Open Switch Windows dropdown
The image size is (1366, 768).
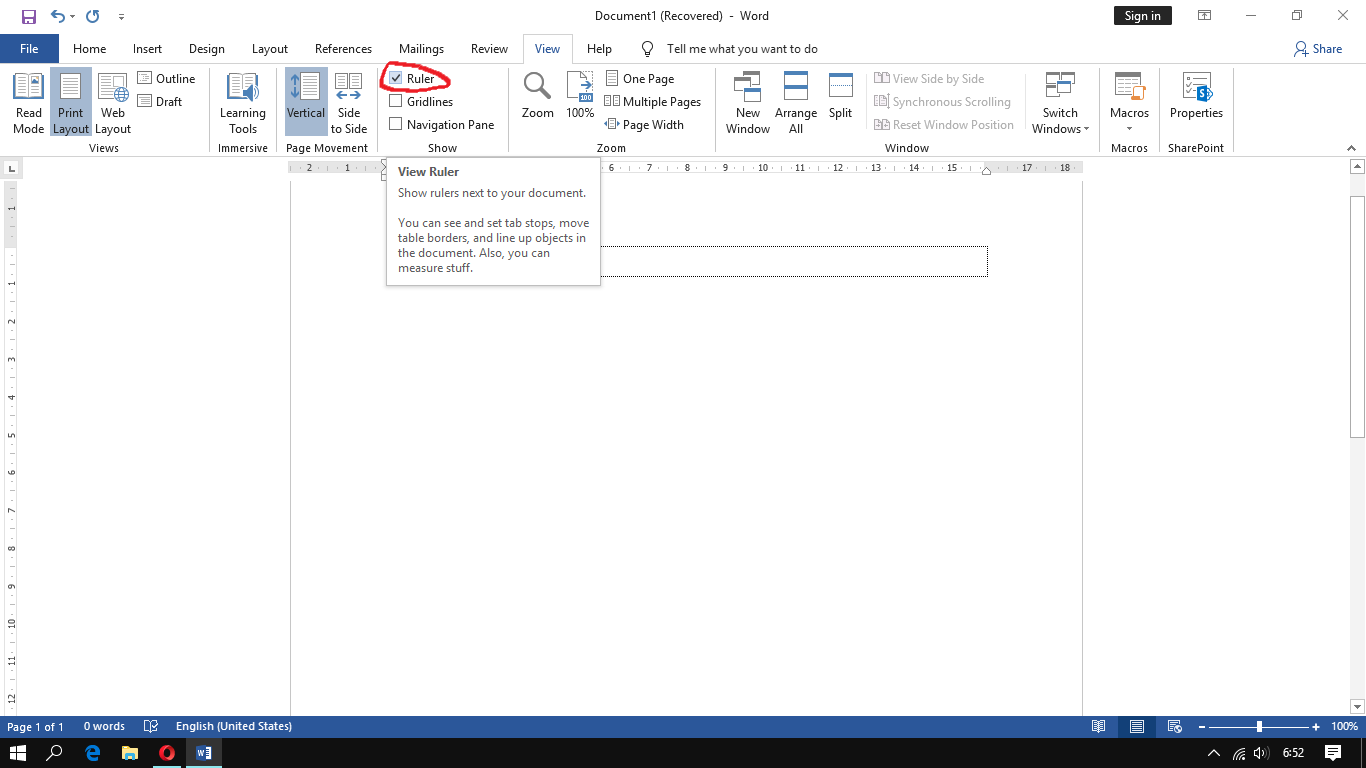point(1060,102)
